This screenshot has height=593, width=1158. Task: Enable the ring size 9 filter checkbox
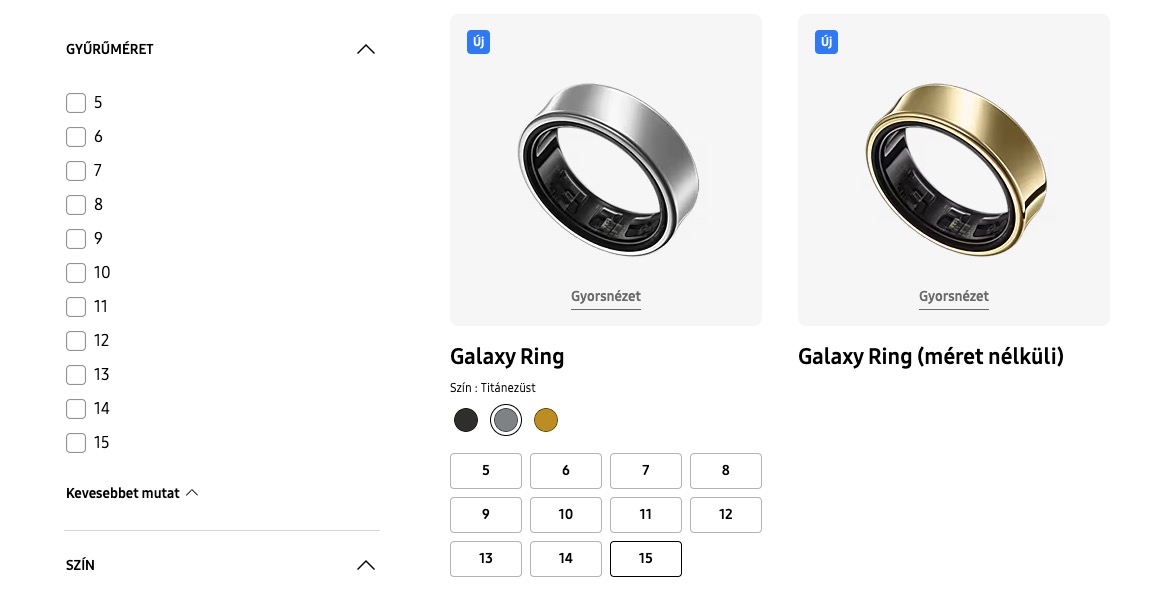[76, 239]
